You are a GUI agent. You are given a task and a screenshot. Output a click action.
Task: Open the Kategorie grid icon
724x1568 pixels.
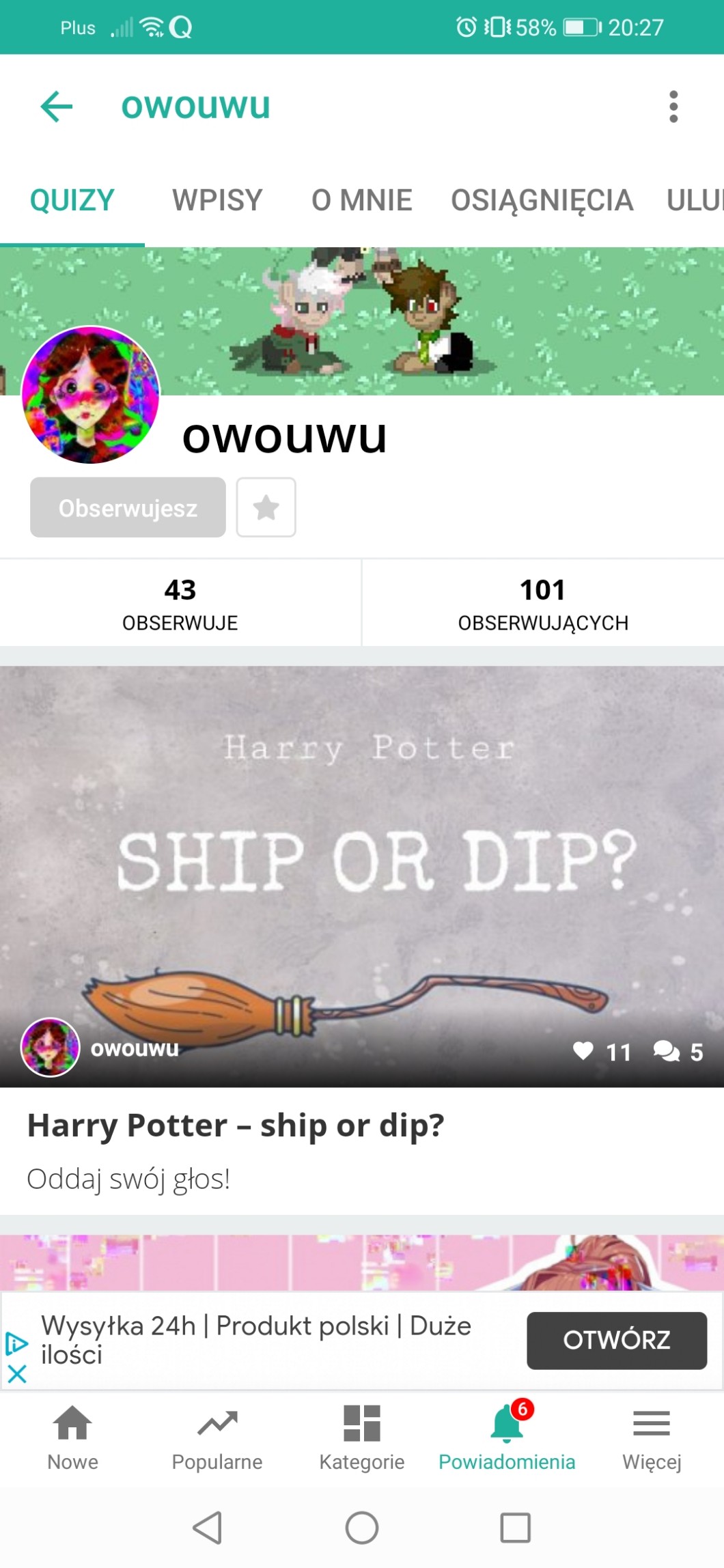[362, 1424]
